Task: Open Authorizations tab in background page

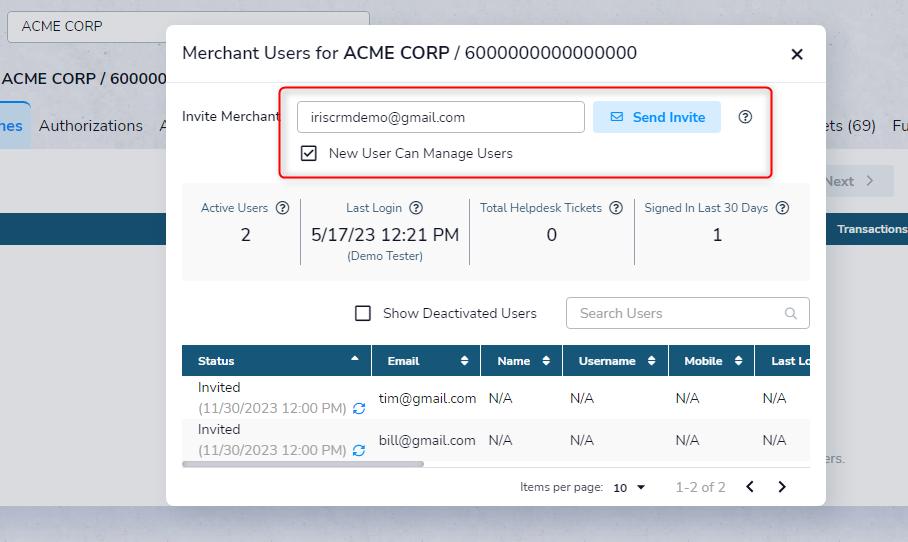Action: tap(90, 126)
